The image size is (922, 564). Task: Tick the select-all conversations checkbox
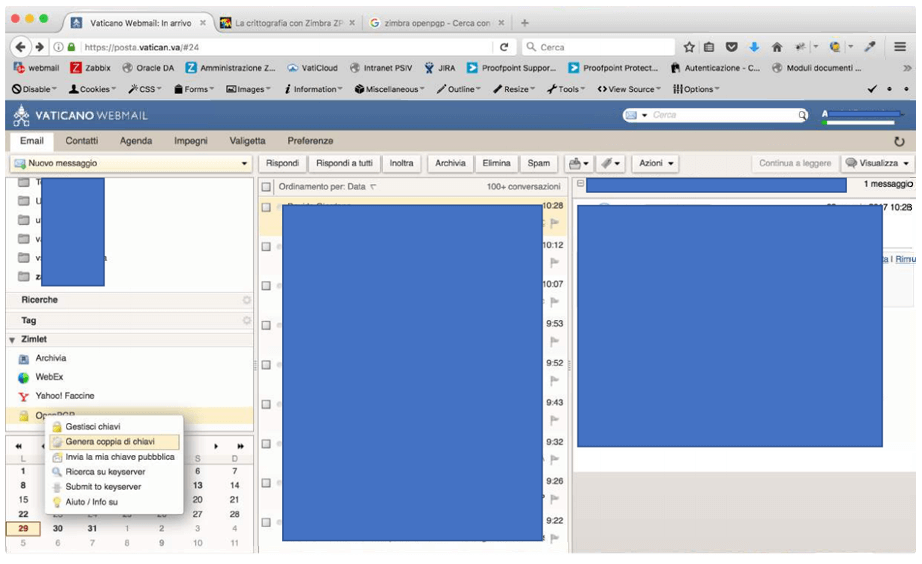(266, 187)
